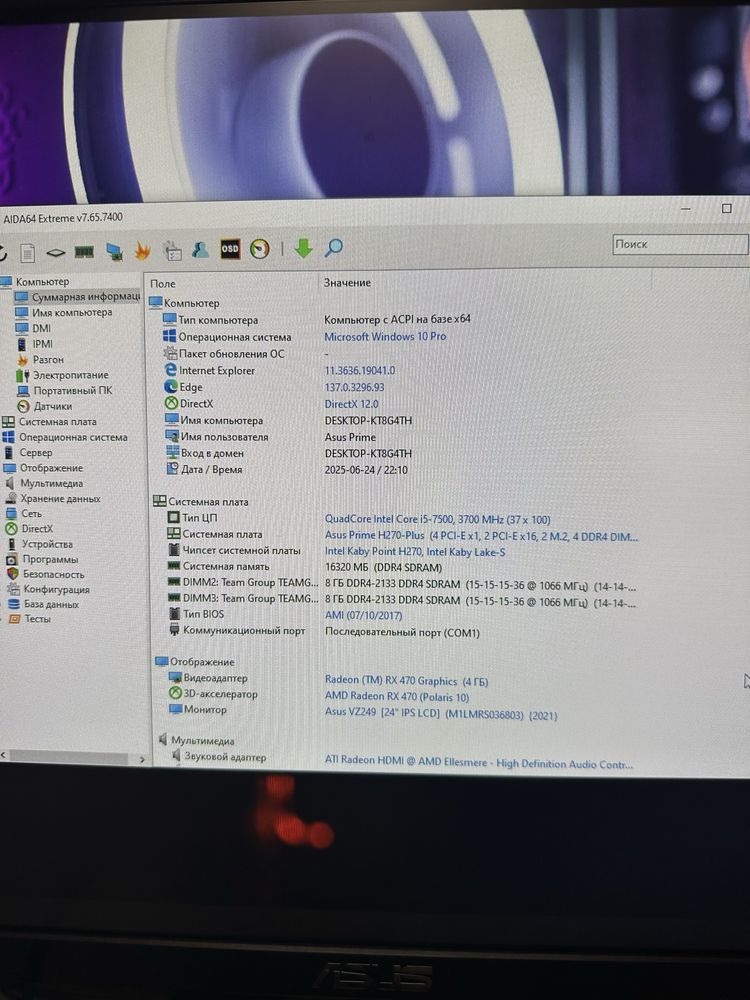The width and height of the screenshot is (750, 1000).
Task: Click the user silhouette toolbar icon
Action: click(x=200, y=249)
